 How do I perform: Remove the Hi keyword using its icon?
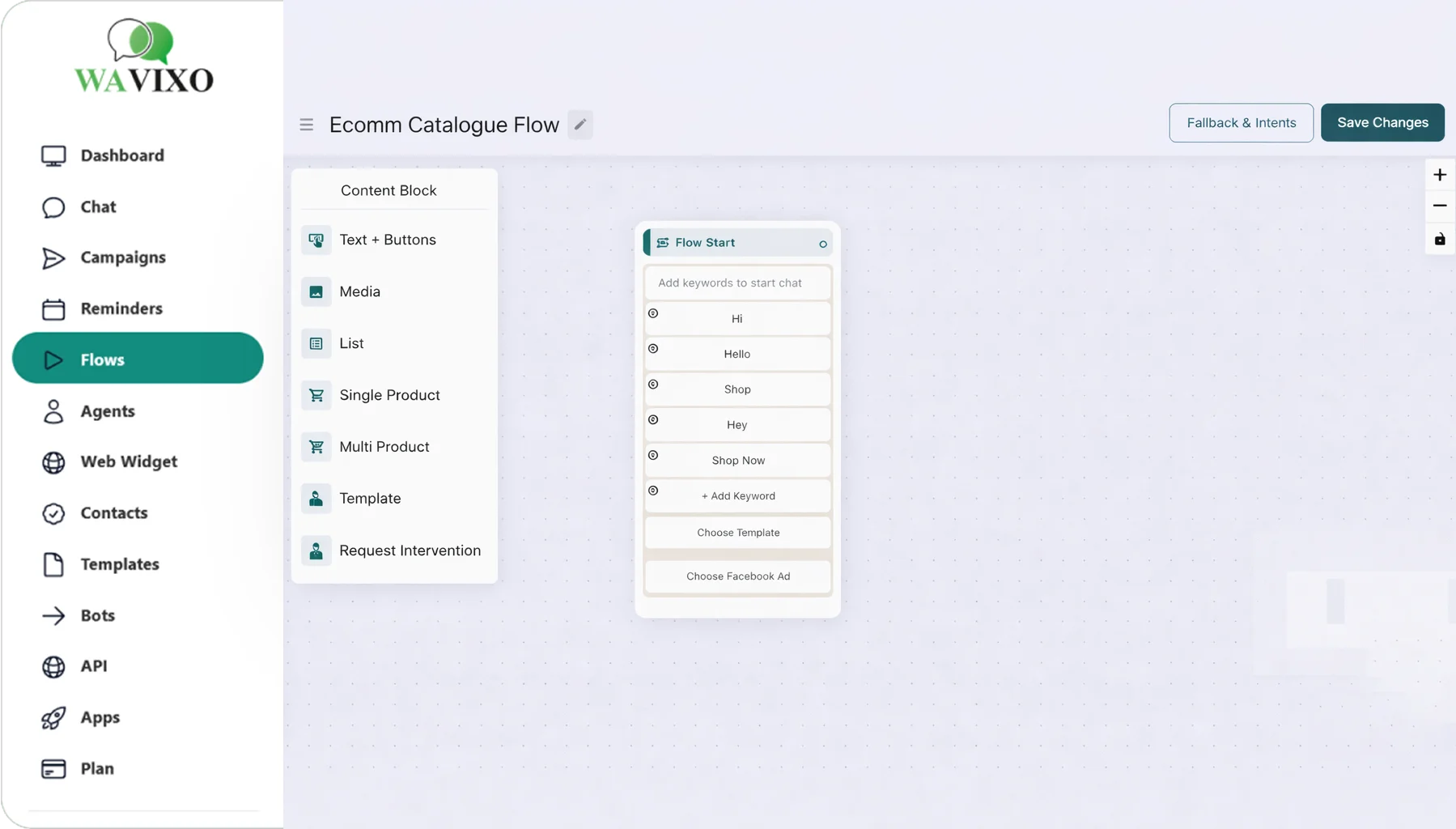click(653, 313)
